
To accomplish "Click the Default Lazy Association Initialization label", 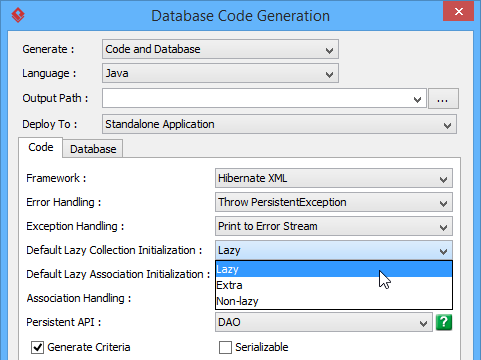I will pos(118,274).
